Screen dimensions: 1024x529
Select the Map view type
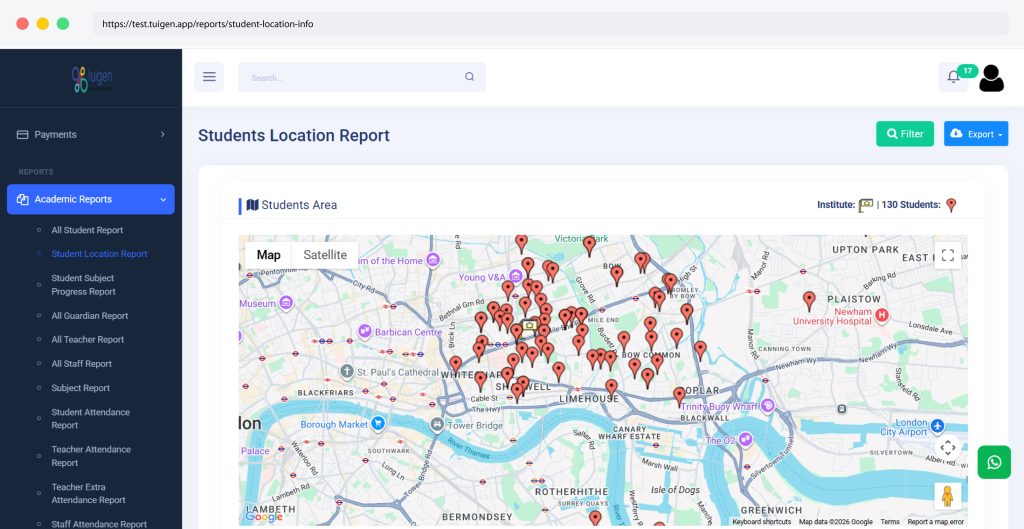pos(268,255)
